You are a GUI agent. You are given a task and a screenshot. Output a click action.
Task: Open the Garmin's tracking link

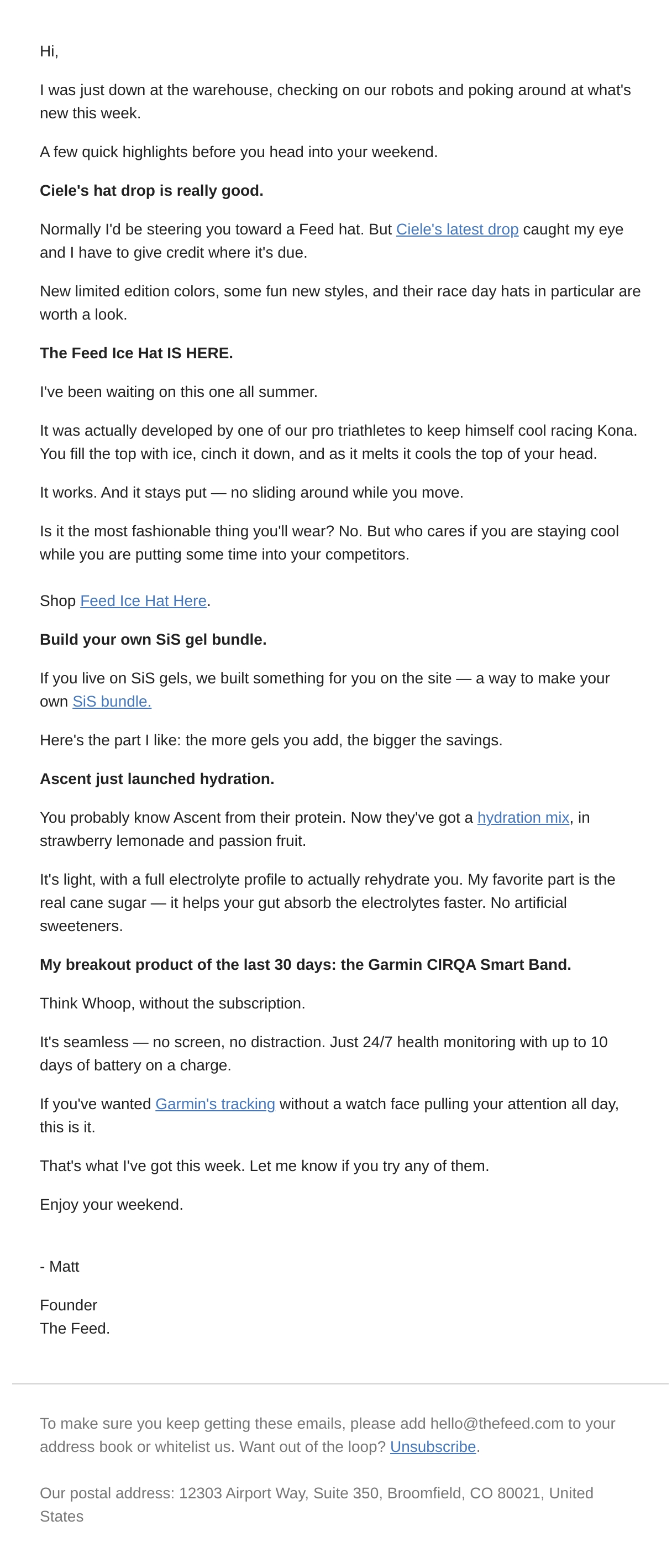click(216, 1104)
